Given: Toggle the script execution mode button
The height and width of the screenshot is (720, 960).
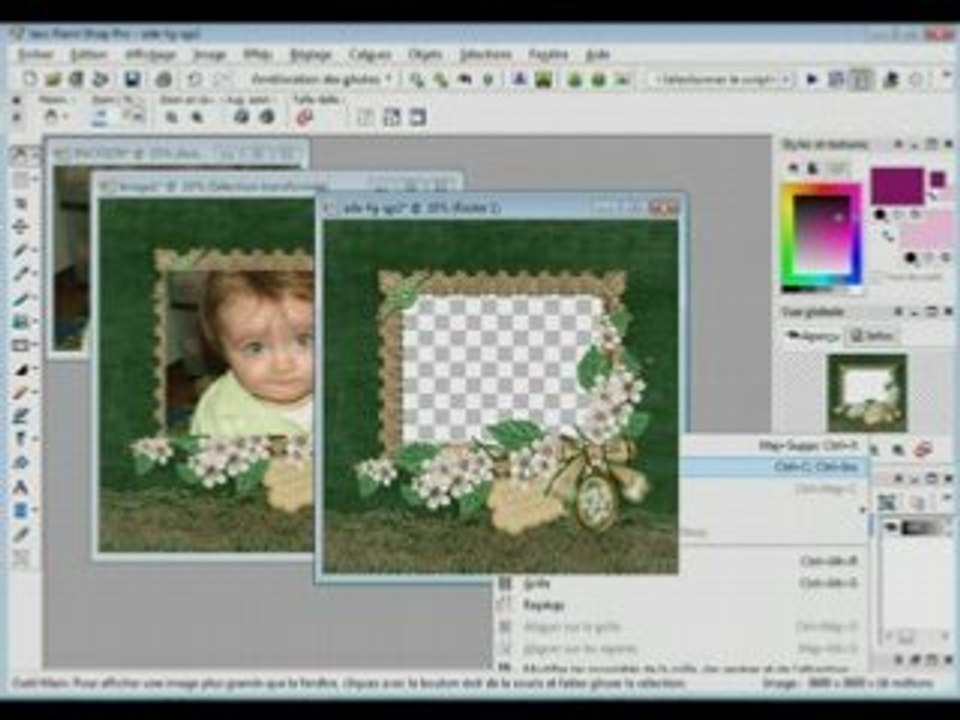Looking at the screenshot, I should click(860, 79).
